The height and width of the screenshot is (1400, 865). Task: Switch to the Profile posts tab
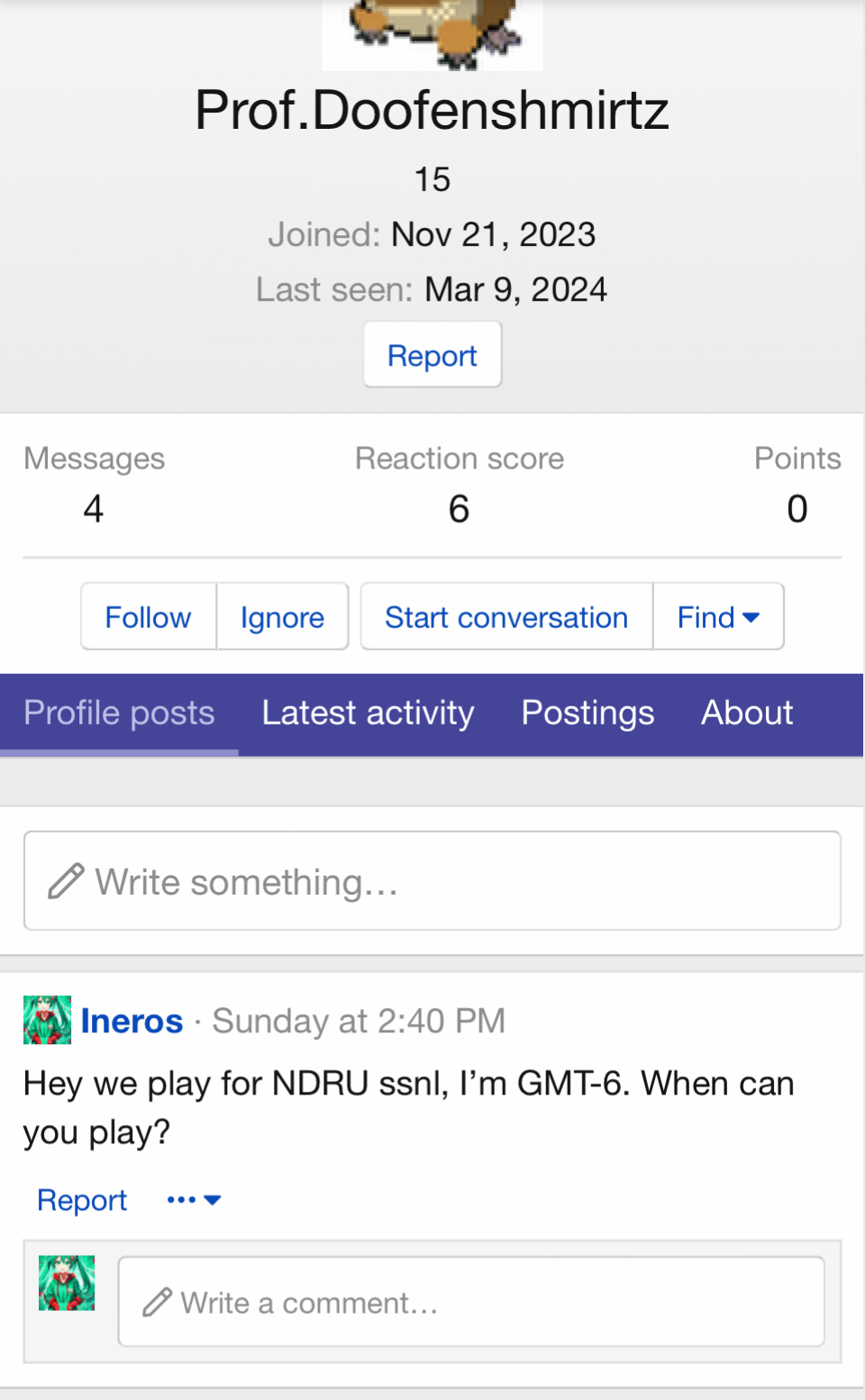pos(119,714)
